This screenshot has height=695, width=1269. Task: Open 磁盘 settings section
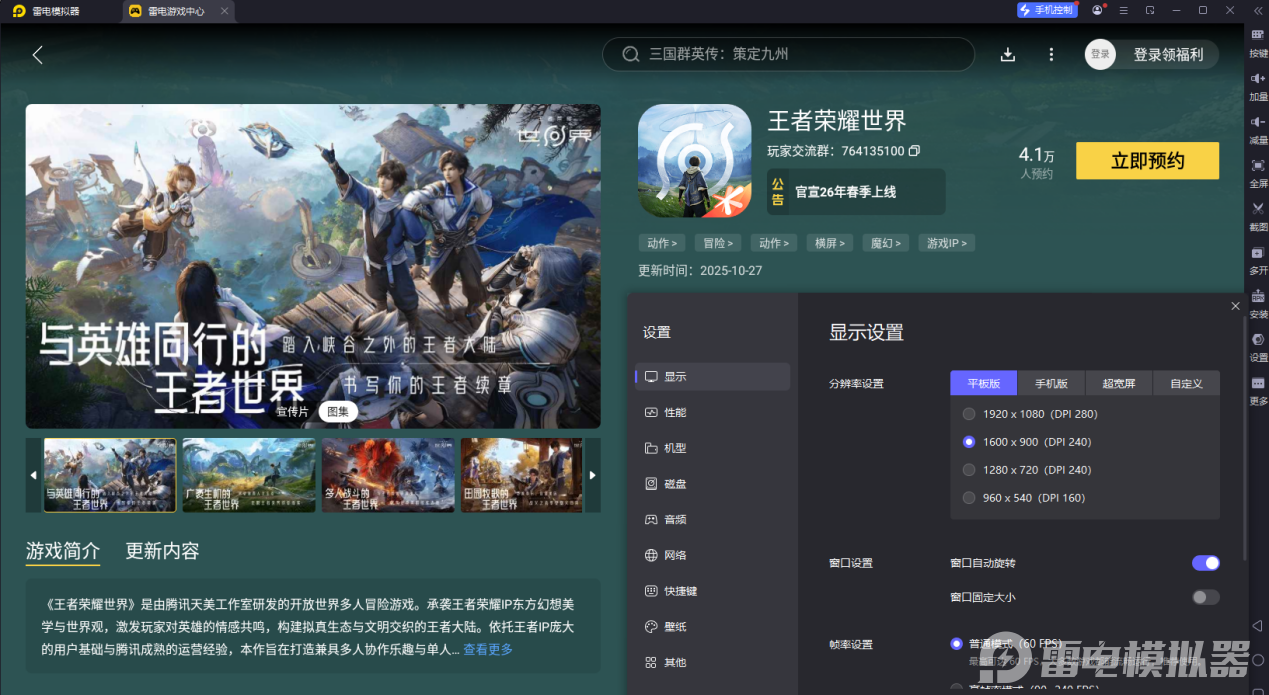[x=713, y=484]
